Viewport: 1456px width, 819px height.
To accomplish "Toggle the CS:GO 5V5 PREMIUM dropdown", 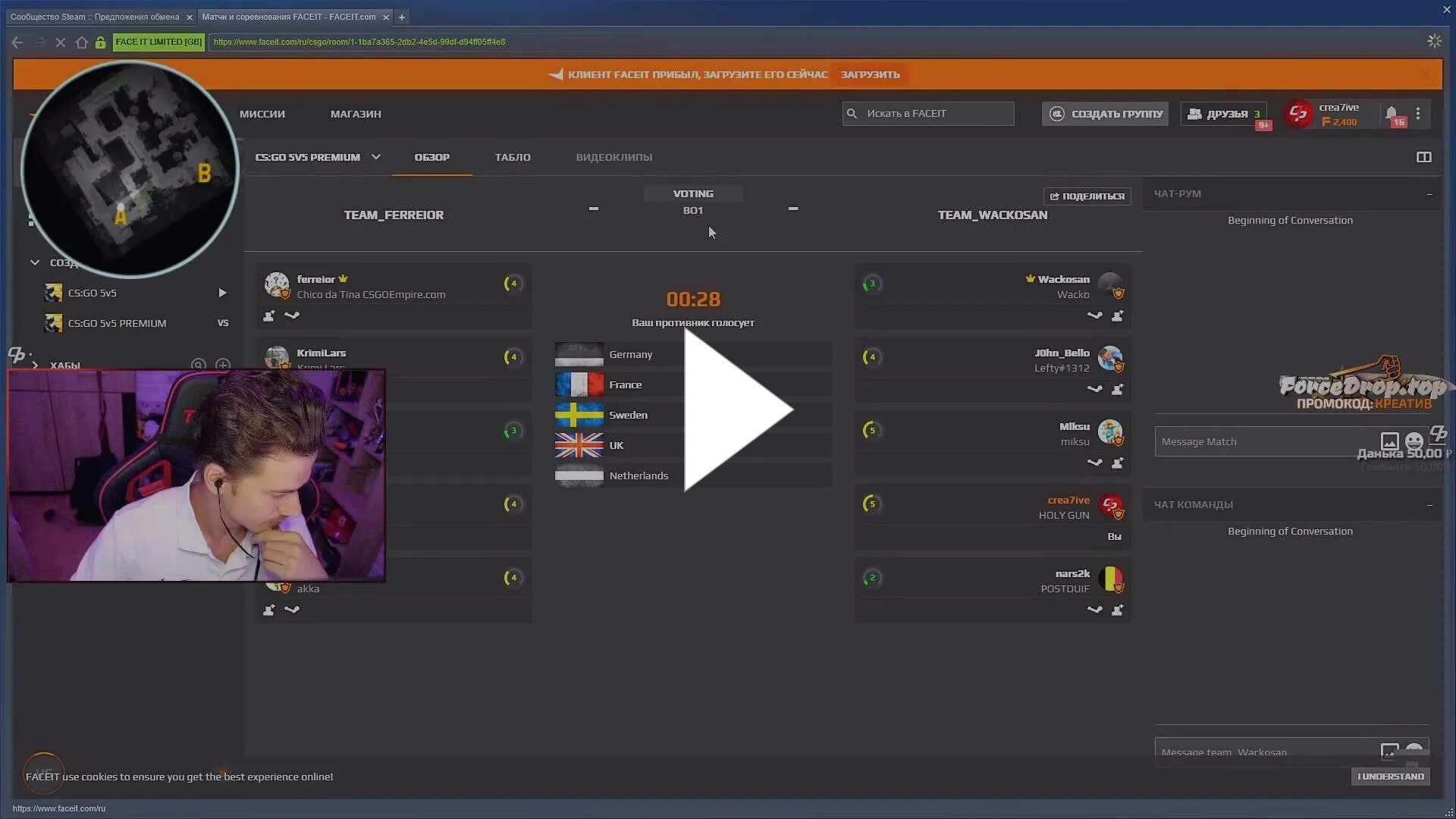I will [x=374, y=157].
